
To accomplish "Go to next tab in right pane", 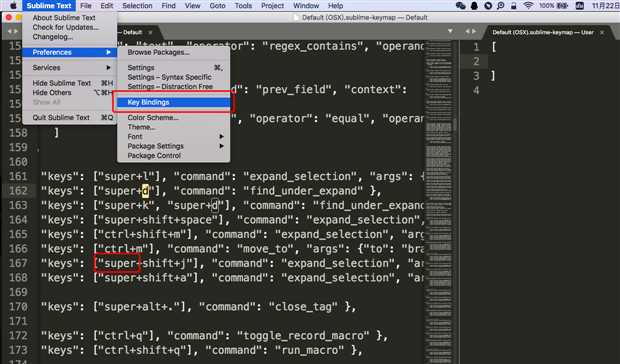I will [474, 31].
